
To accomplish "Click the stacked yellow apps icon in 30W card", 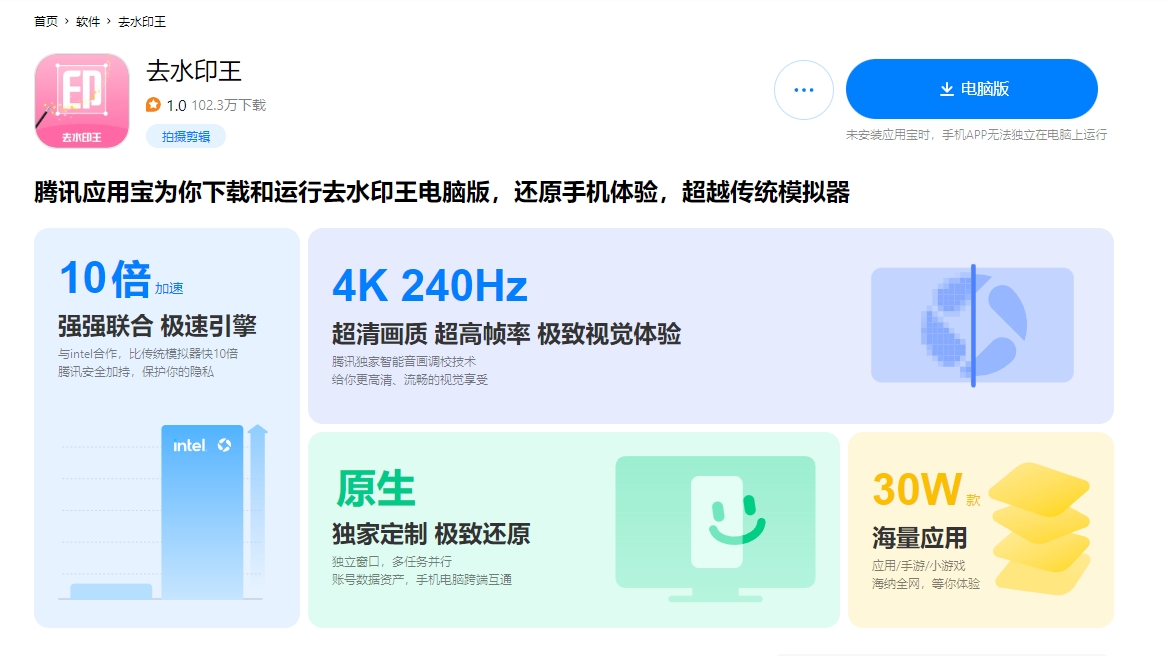I will coord(1044,527).
